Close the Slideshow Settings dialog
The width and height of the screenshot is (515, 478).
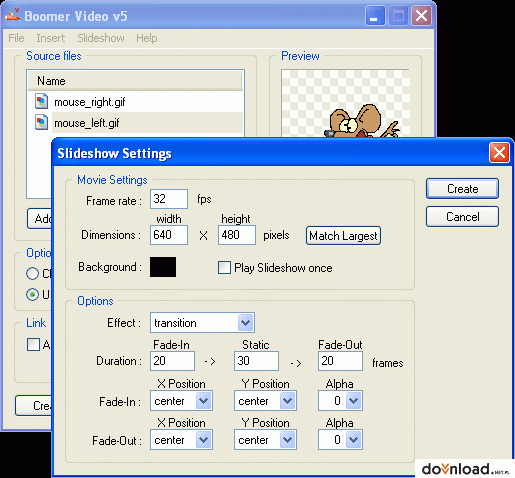pyautogui.click(x=499, y=153)
